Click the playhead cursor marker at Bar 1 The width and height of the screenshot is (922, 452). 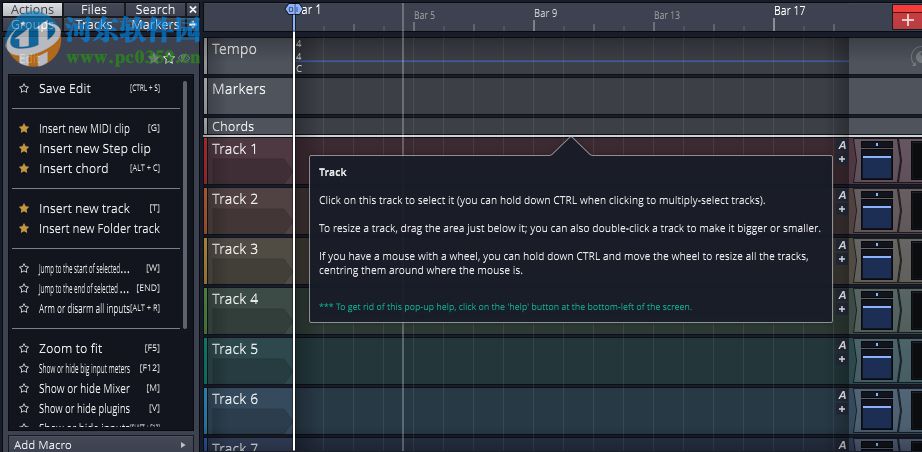pyautogui.click(x=292, y=9)
